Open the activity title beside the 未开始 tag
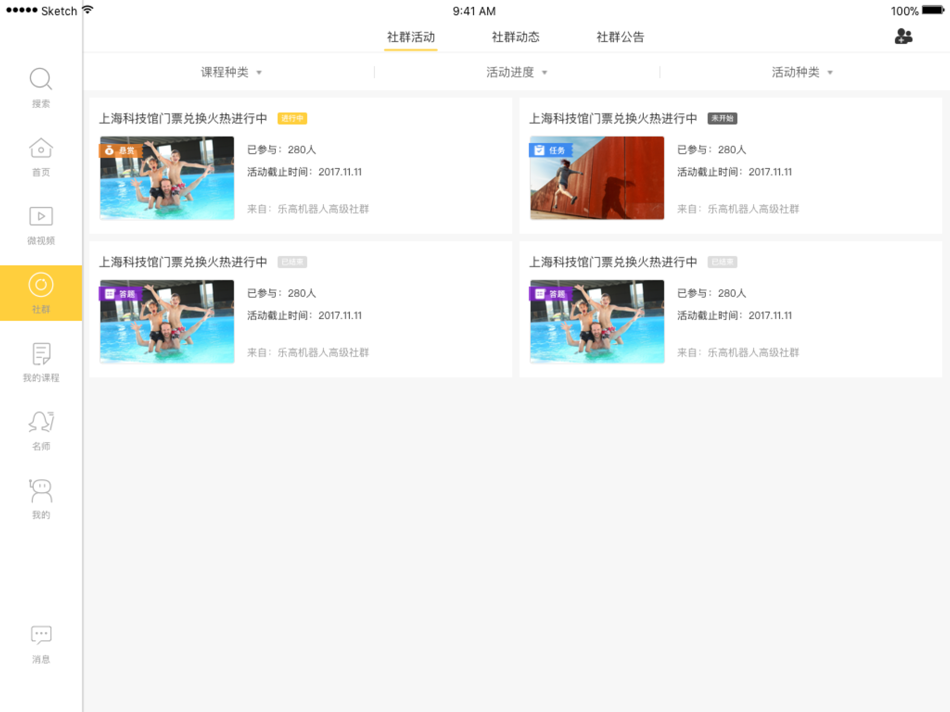Viewport: 950px width, 712px height. pos(613,118)
